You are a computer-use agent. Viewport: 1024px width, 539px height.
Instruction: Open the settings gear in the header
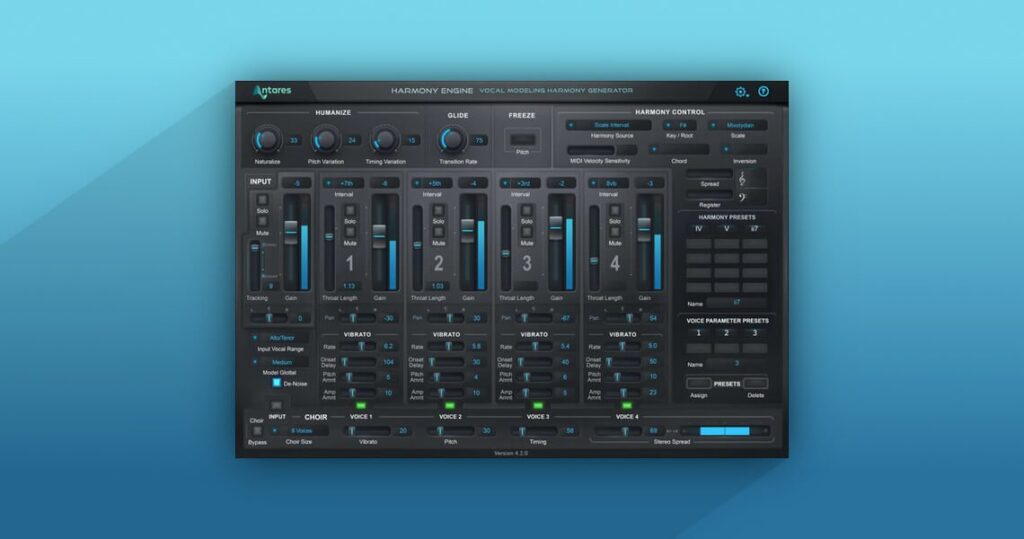click(741, 92)
